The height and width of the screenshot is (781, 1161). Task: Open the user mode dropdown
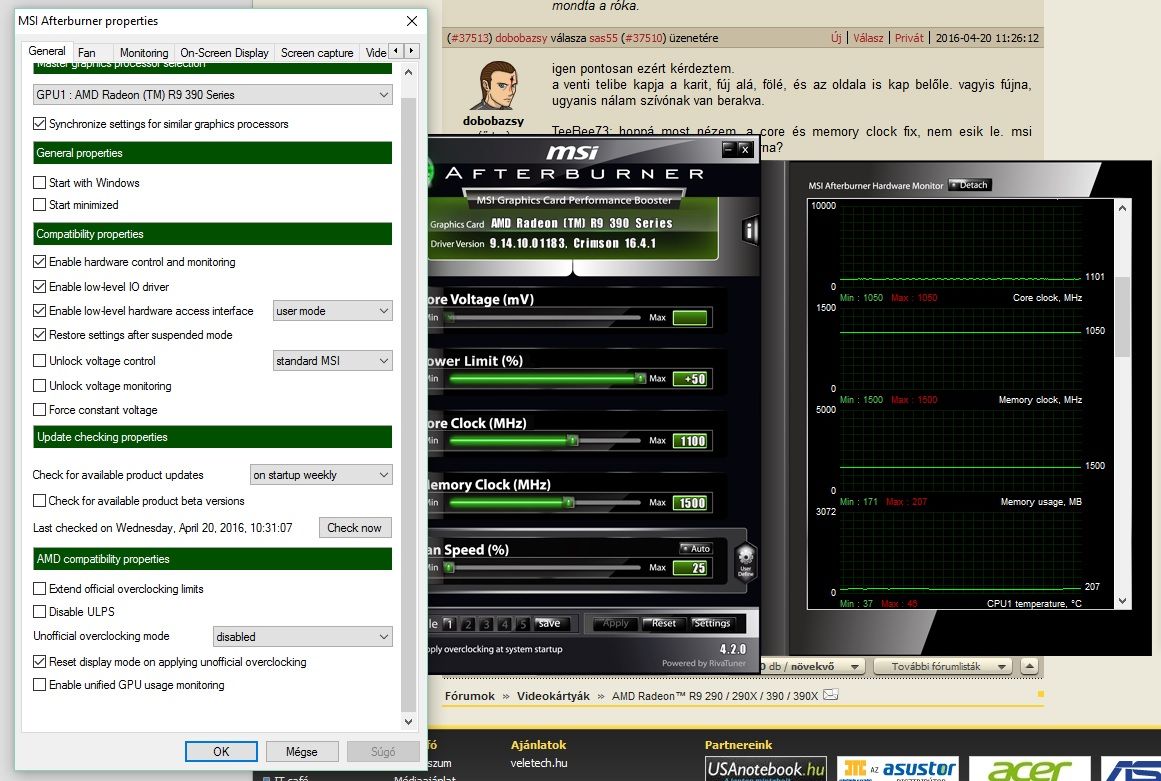(x=332, y=311)
